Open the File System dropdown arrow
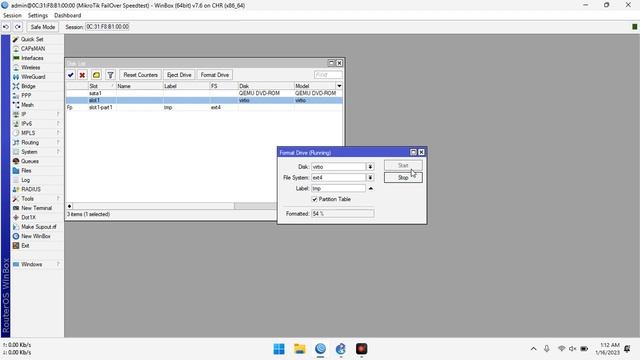Viewport: 640px width, 360px height. point(370,178)
